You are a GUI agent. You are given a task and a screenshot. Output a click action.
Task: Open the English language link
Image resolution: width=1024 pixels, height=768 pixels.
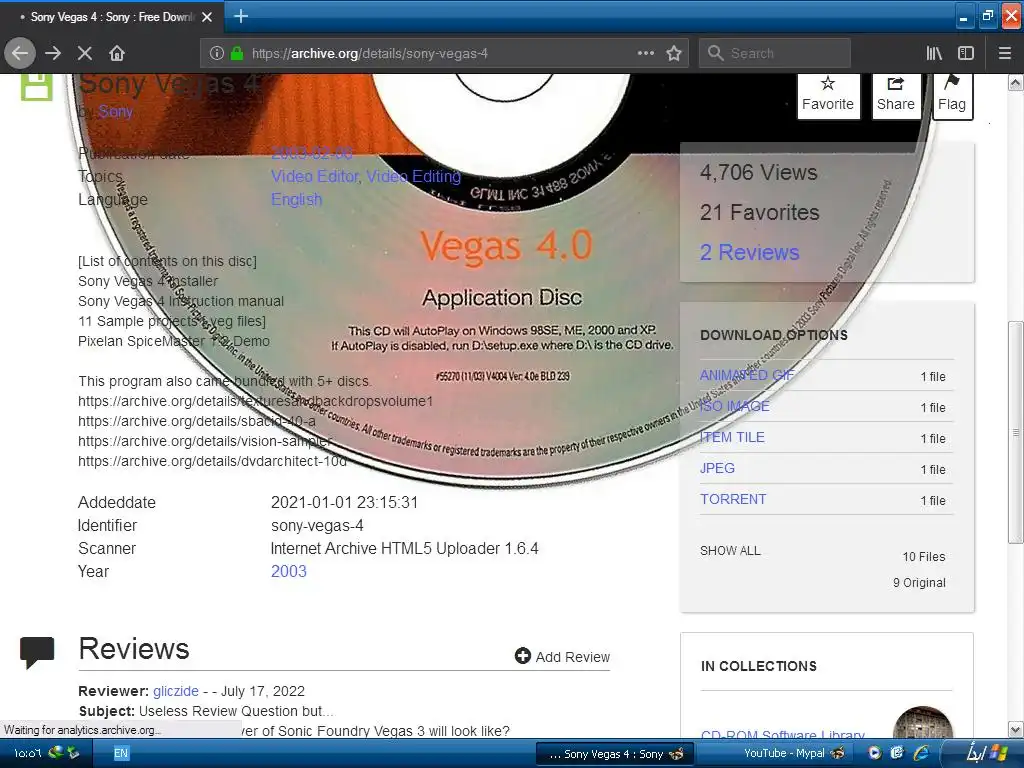[x=296, y=199]
